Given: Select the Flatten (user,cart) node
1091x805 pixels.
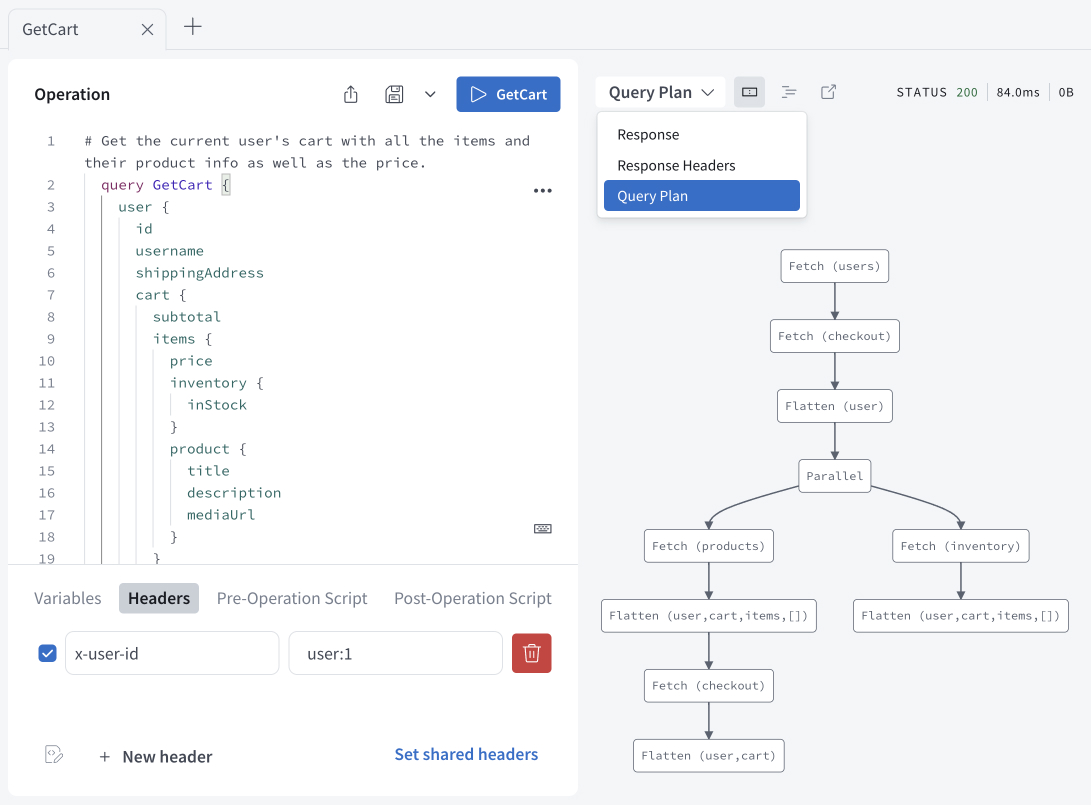Looking at the screenshot, I should (708, 756).
